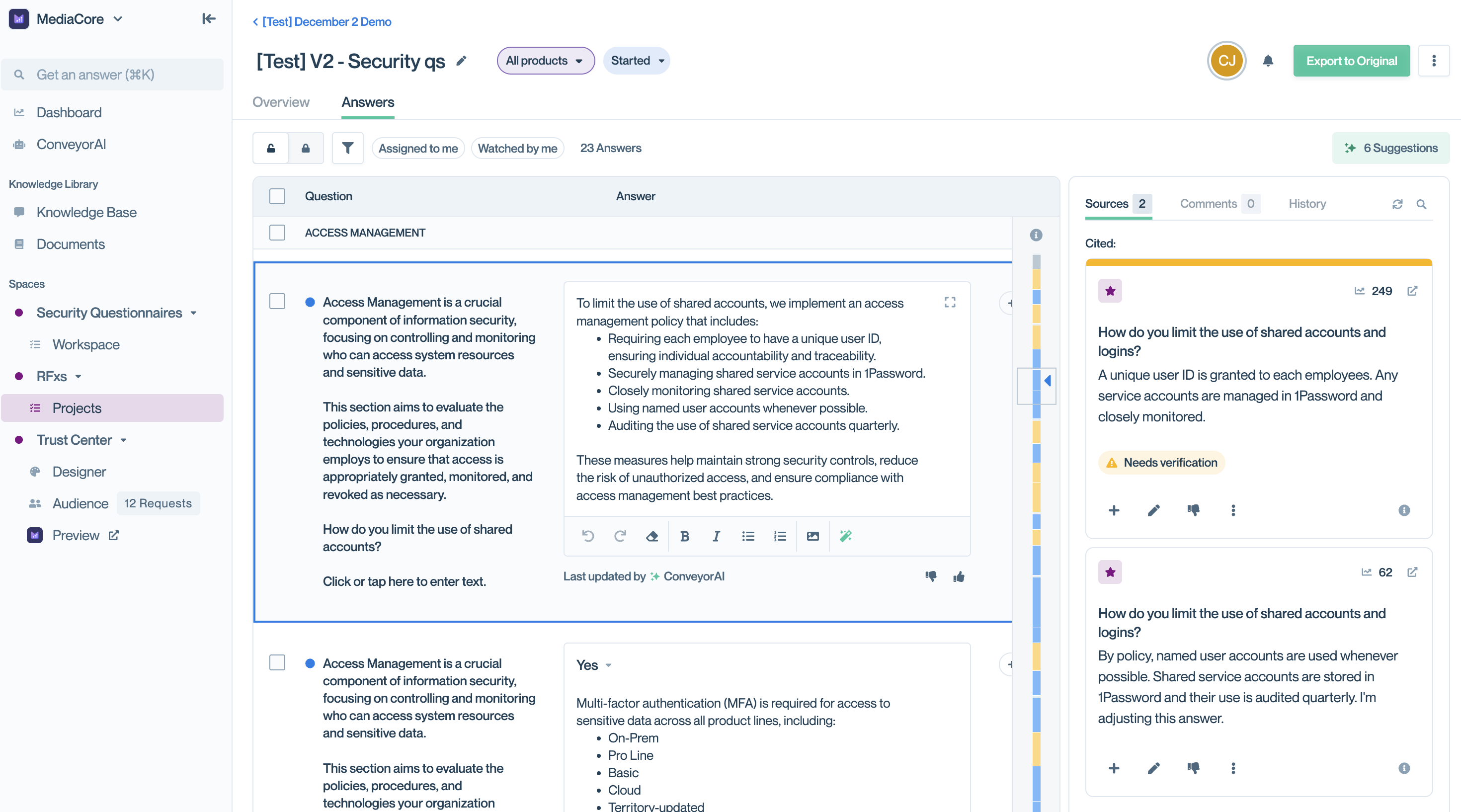Go back to [Test] December 2 Demo

click(322, 21)
